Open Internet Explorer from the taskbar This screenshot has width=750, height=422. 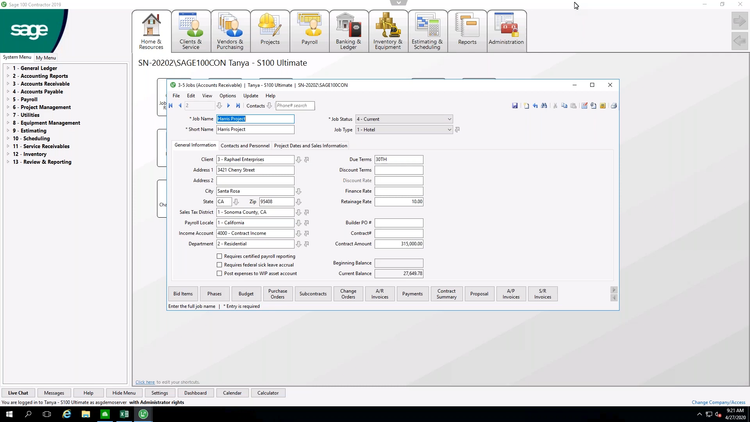click(66, 414)
